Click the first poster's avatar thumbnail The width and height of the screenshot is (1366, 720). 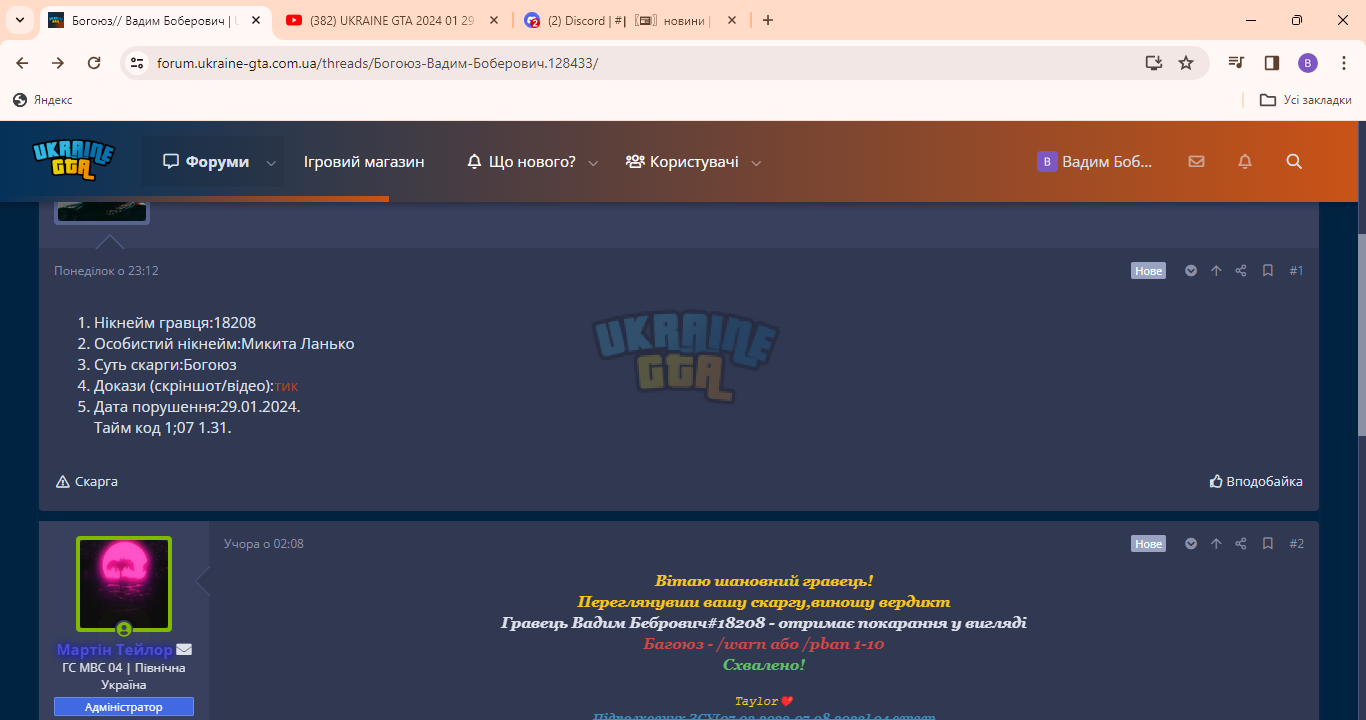click(x=101, y=211)
